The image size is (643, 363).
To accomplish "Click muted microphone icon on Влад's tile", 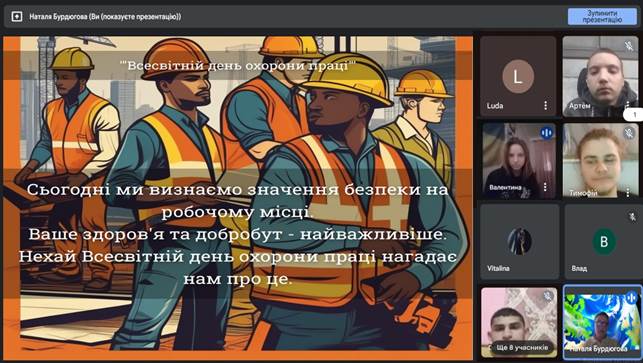I will 633,216.
